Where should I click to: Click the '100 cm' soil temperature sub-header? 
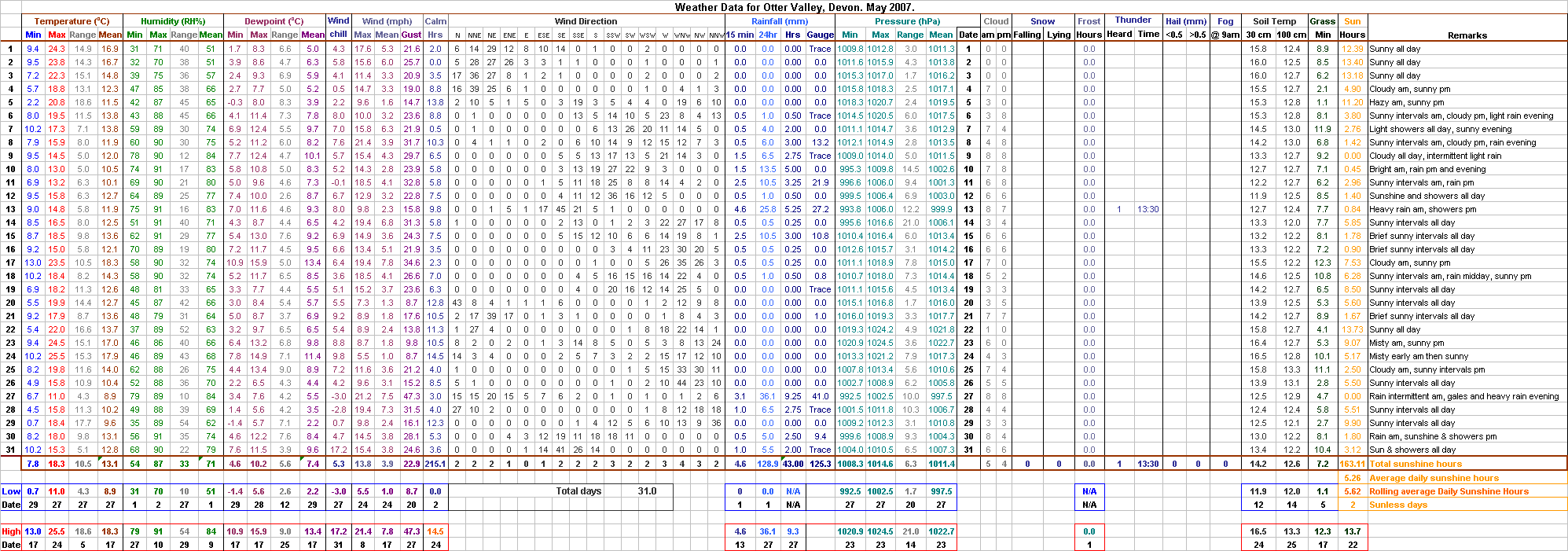point(1291,35)
